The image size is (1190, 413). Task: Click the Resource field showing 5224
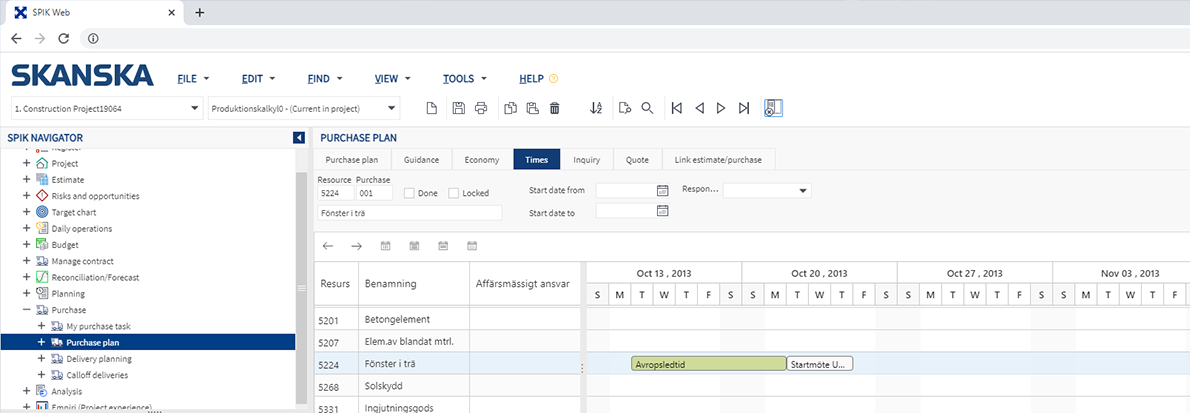click(335, 193)
